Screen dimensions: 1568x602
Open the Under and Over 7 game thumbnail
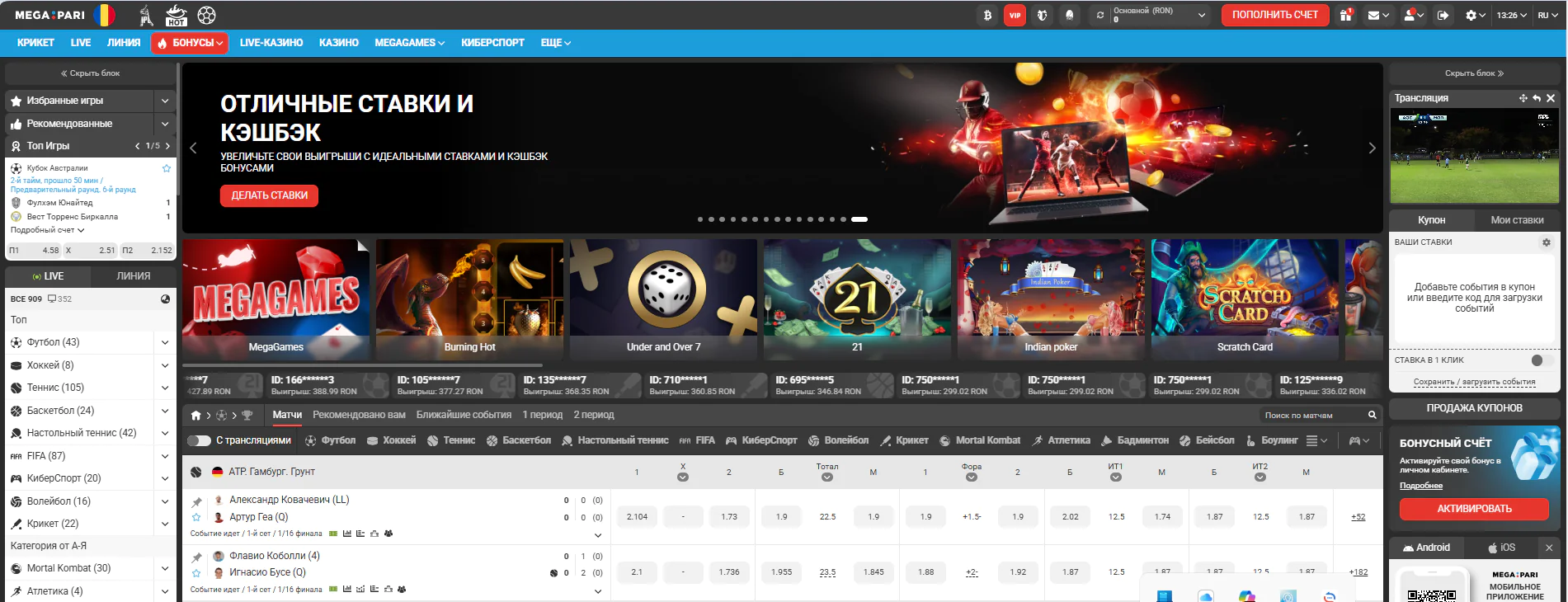pos(663,299)
